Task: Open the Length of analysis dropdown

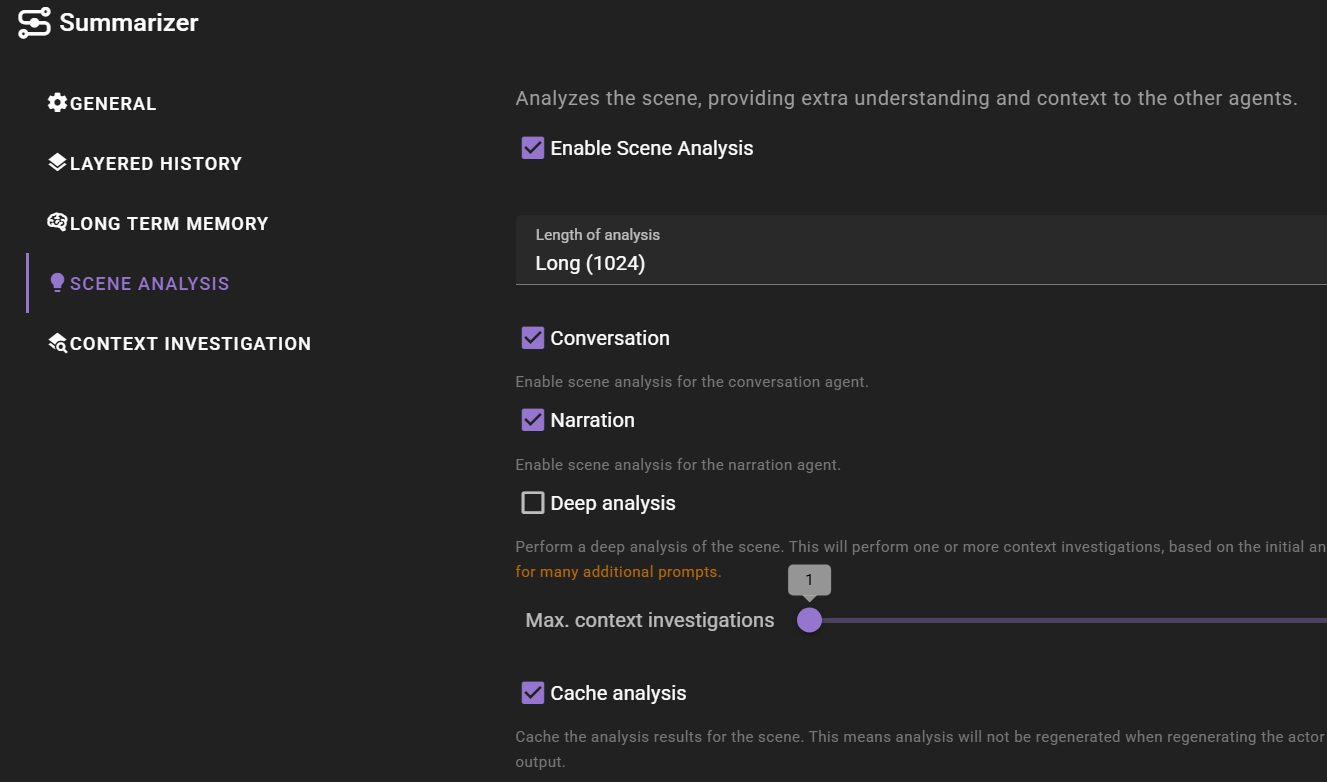Action: click(920, 251)
